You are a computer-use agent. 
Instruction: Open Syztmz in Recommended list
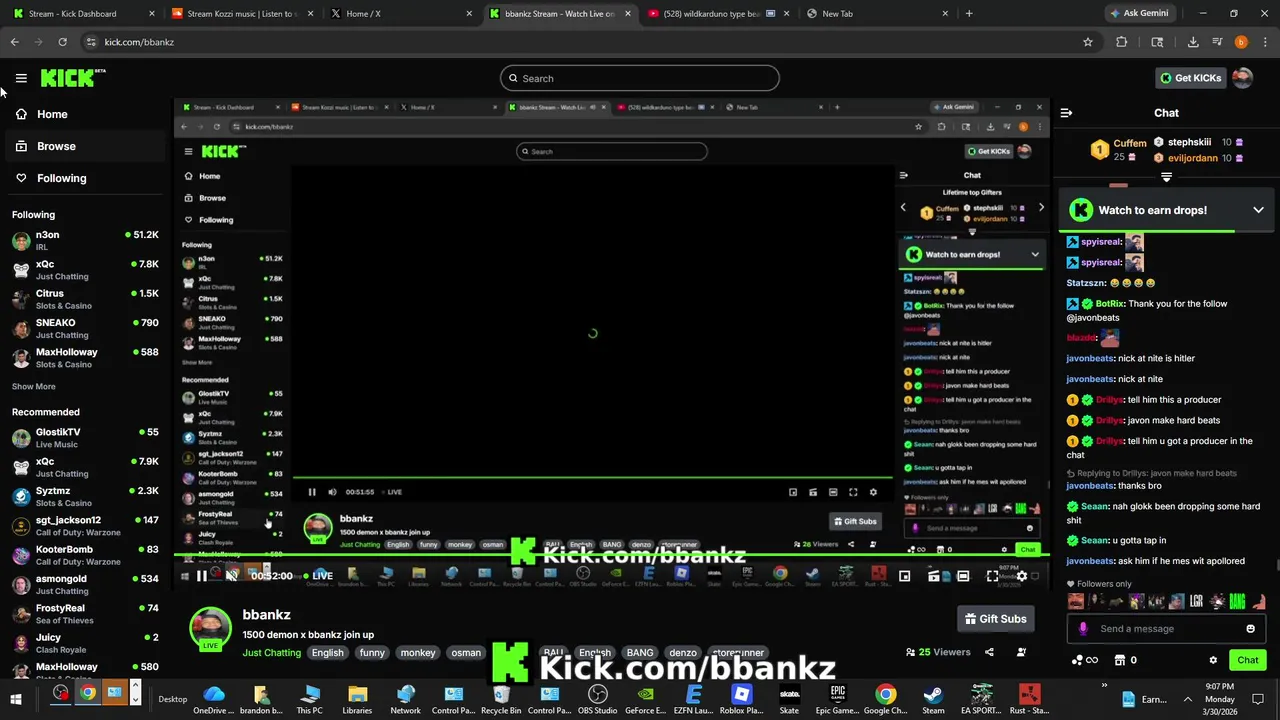pyautogui.click(x=85, y=497)
